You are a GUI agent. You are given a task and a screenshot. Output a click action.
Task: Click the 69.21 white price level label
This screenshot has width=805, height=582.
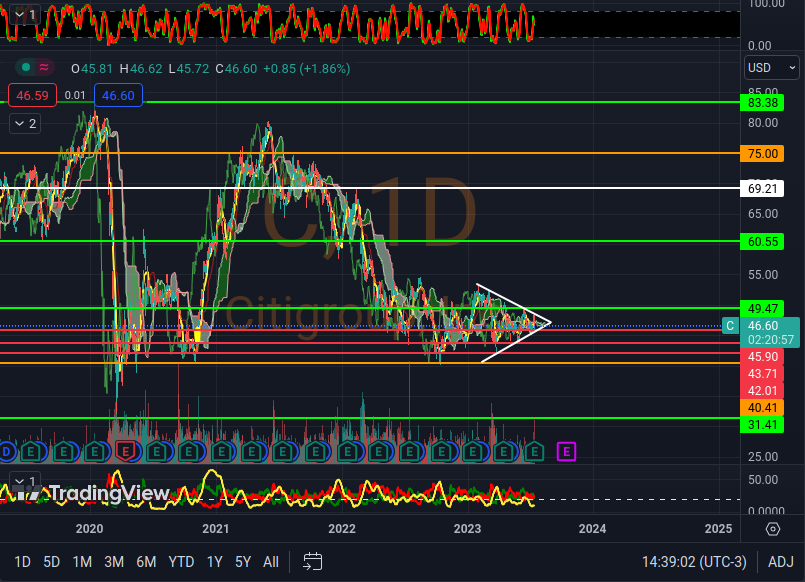[x=762, y=188]
